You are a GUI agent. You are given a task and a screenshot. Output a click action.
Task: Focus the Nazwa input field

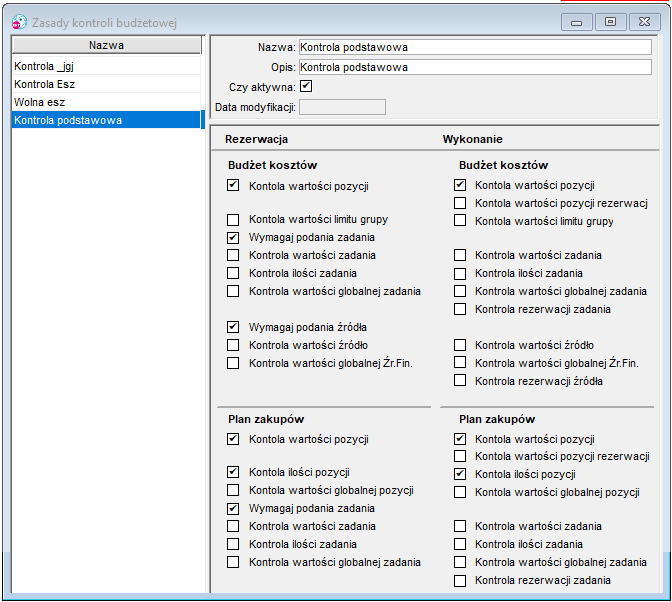[475, 47]
